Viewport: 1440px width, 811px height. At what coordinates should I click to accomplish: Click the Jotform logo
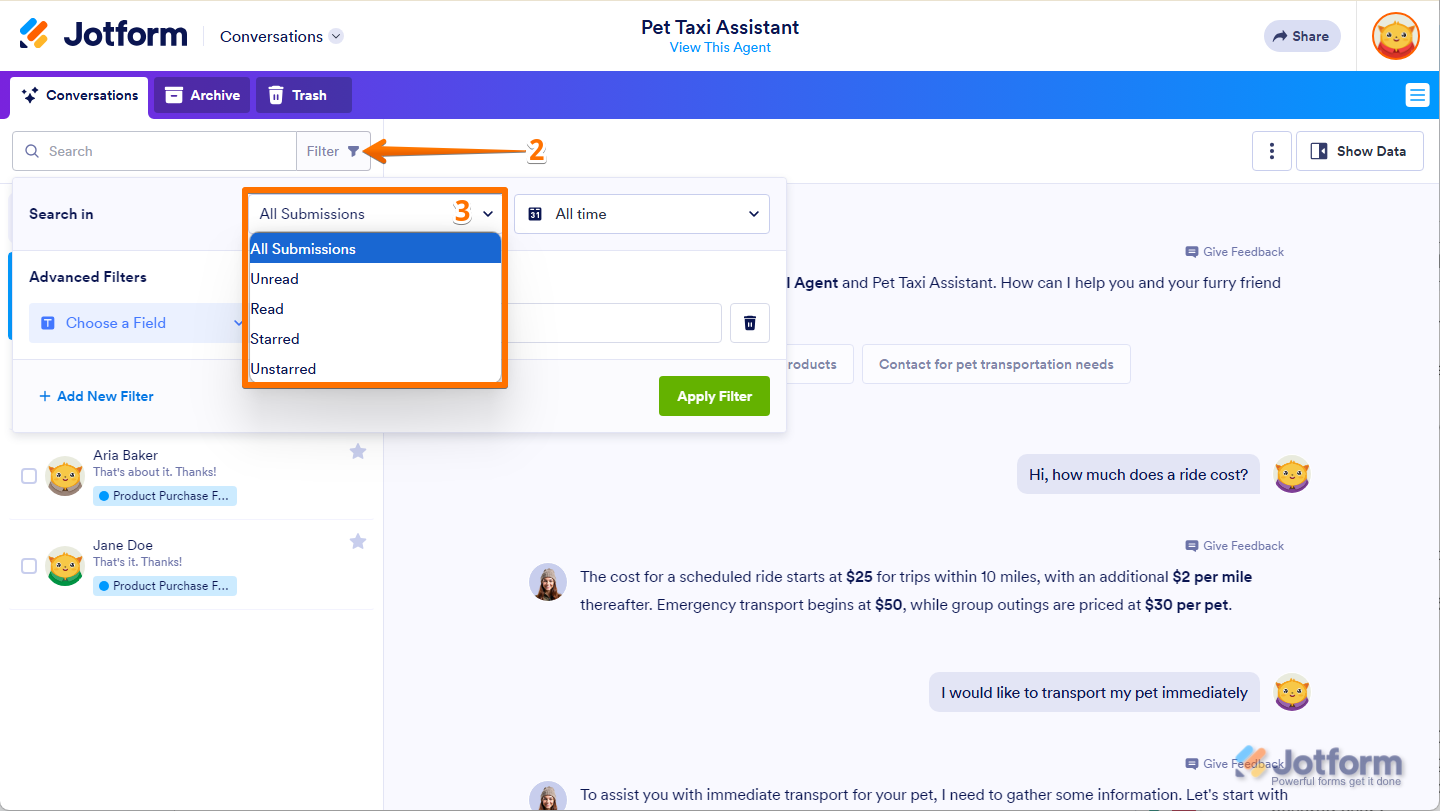tap(104, 35)
